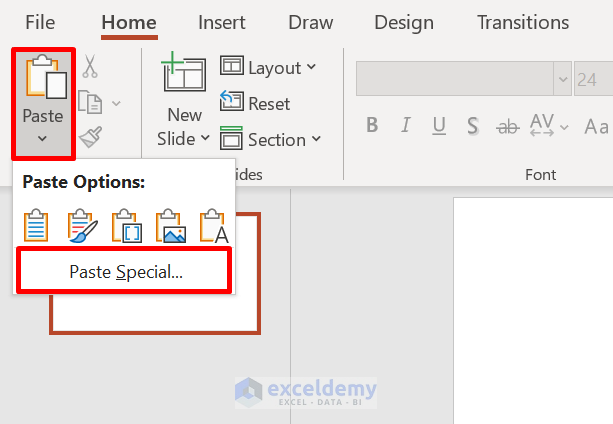This screenshot has width=613, height=424.
Task: Paste as Picture option
Action: [169, 226]
